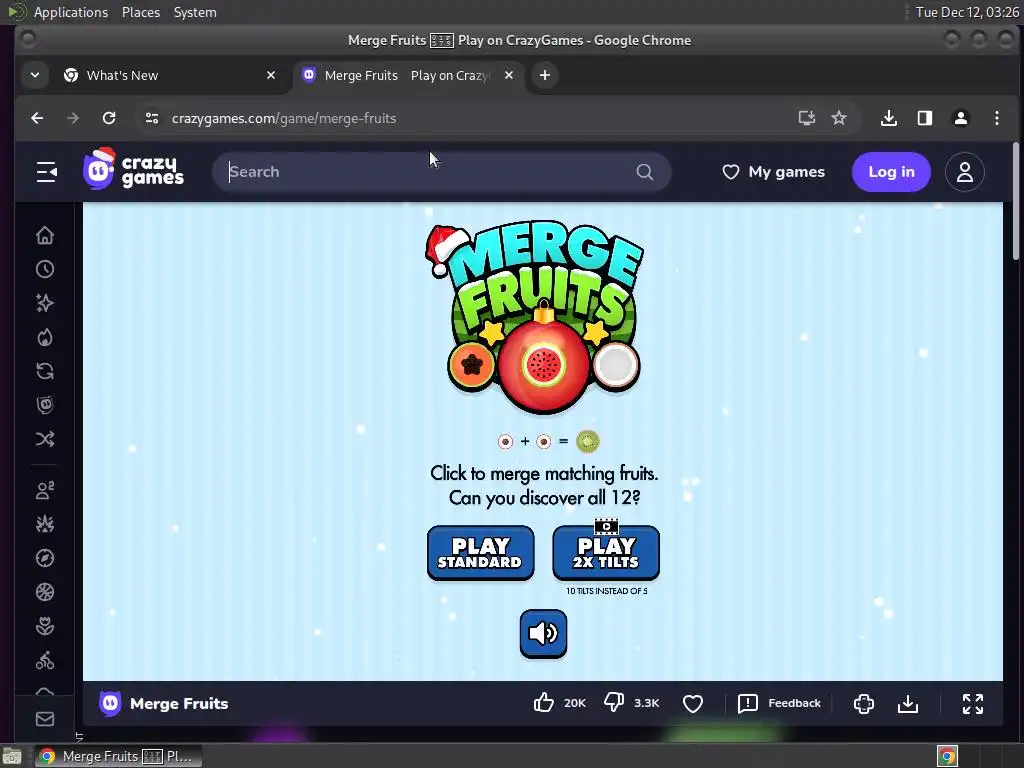Open My games
Viewport: 1024px width, 768px height.
[x=773, y=172]
